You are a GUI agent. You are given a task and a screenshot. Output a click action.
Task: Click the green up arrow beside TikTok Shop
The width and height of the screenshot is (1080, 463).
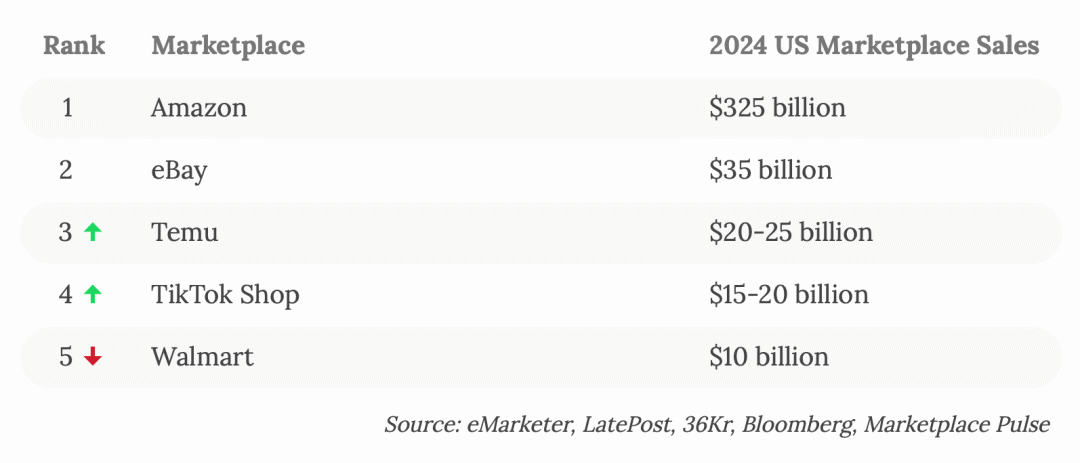pos(92,294)
